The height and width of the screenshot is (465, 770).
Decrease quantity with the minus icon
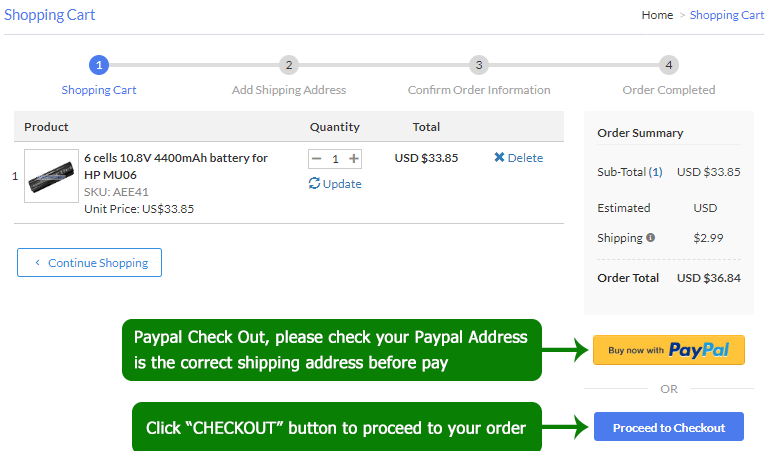[x=317, y=159]
